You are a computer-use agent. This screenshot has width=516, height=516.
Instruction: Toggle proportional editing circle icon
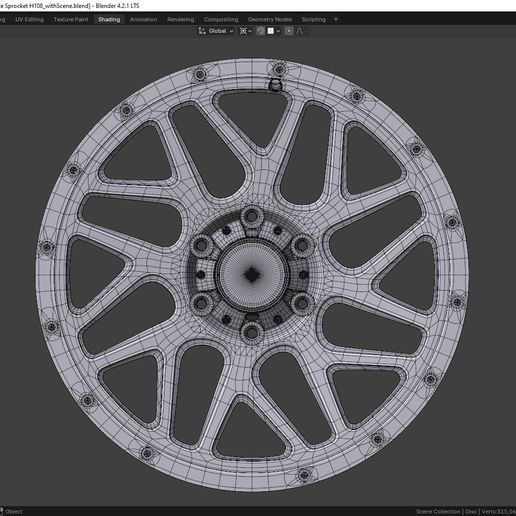[x=289, y=31]
